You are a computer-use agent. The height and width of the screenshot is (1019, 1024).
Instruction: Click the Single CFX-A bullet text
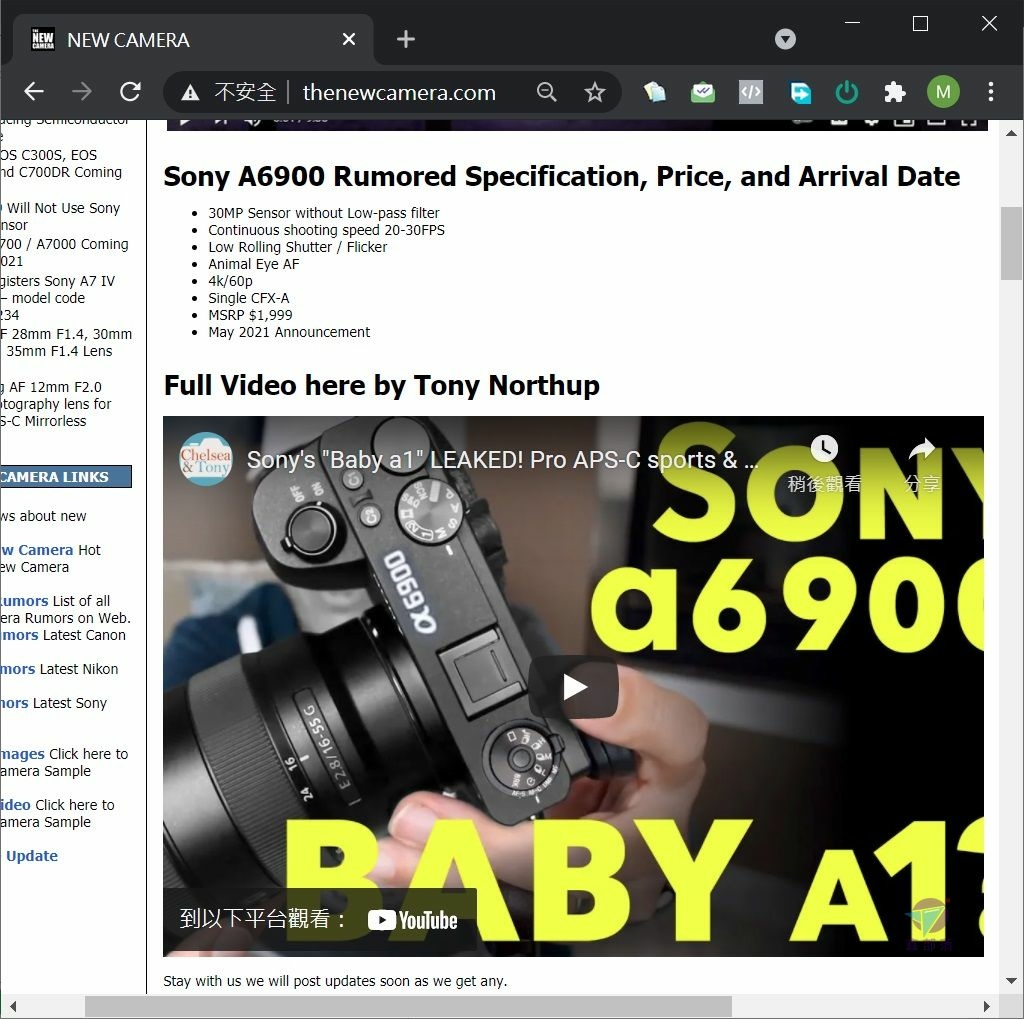point(248,298)
